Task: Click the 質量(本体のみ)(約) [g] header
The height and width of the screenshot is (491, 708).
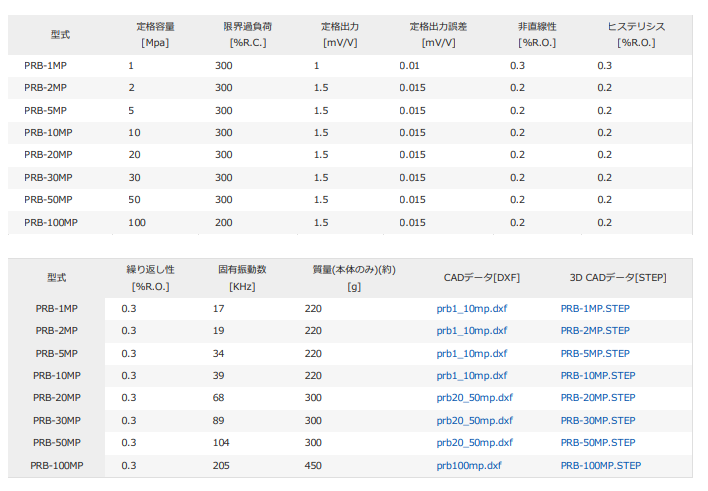Action: 354,278
